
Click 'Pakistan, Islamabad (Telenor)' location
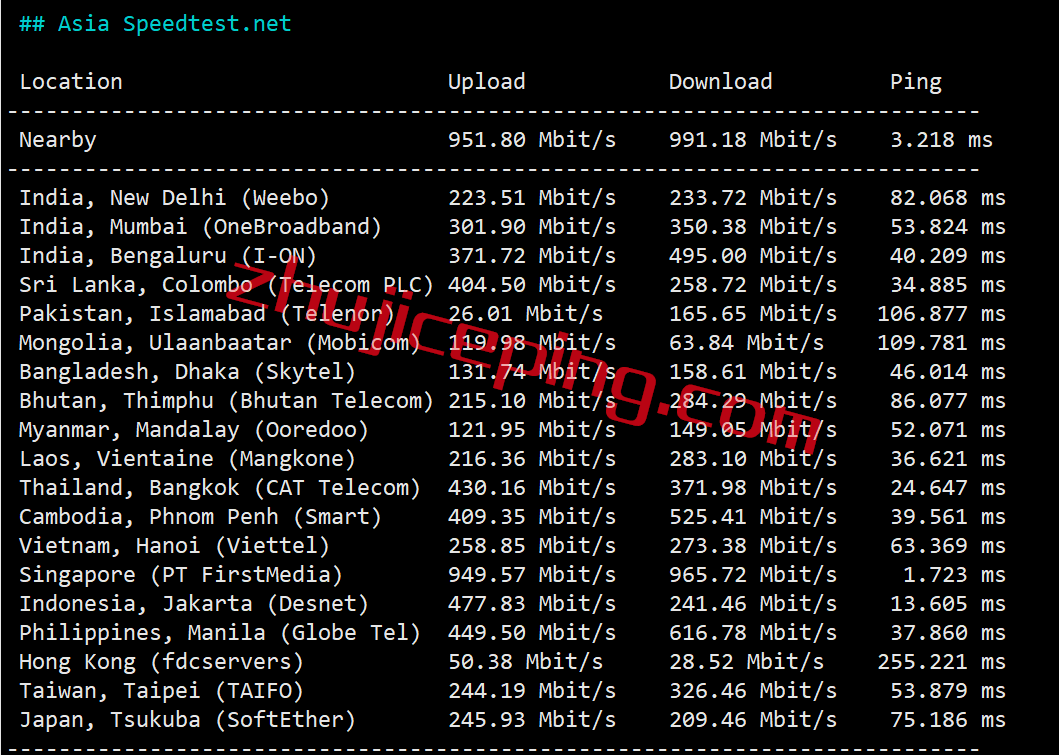pos(207,314)
